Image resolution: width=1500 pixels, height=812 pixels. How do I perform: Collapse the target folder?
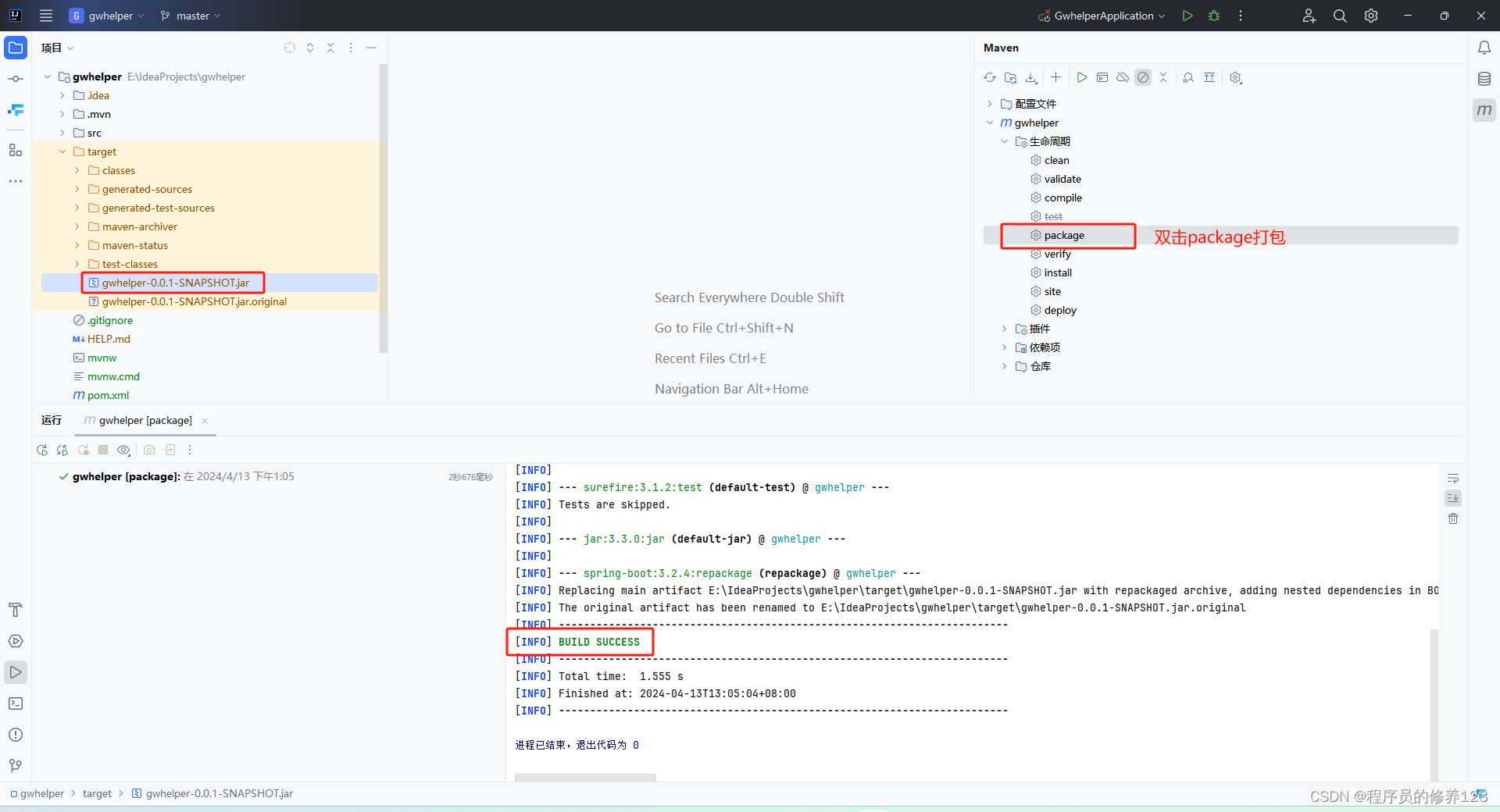[x=63, y=151]
